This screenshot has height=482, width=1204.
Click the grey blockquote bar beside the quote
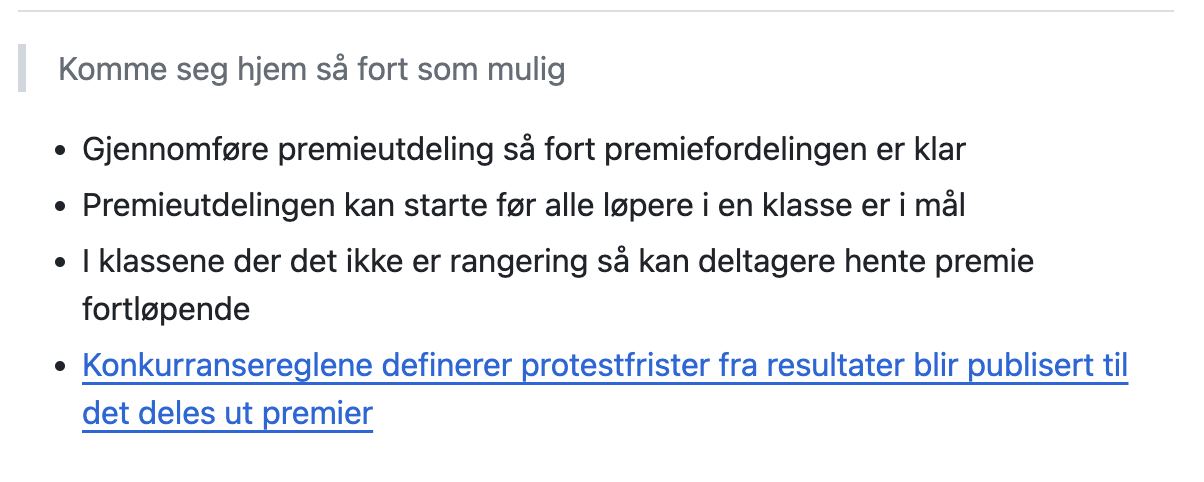pyautogui.click(x=22, y=70)
